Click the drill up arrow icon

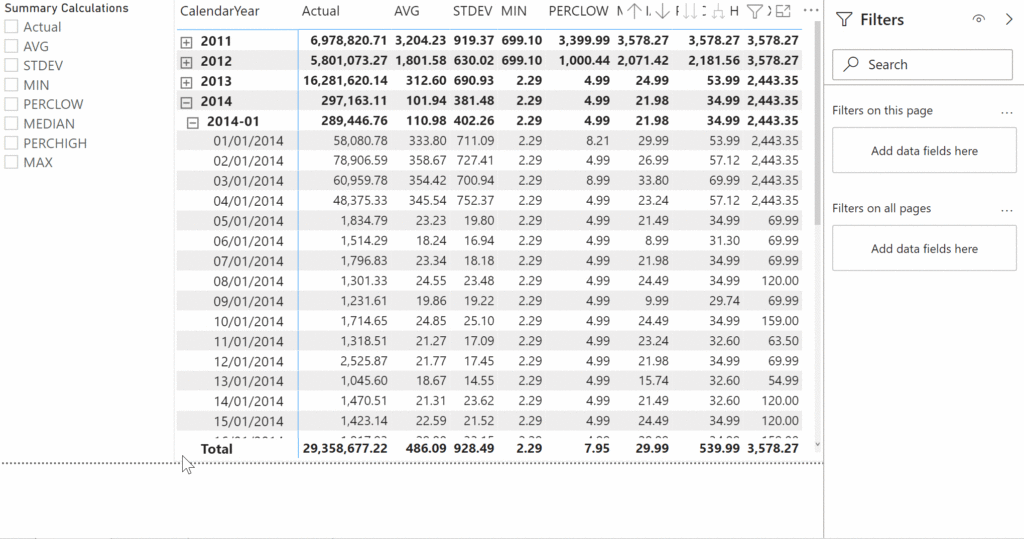coord(635,12)
